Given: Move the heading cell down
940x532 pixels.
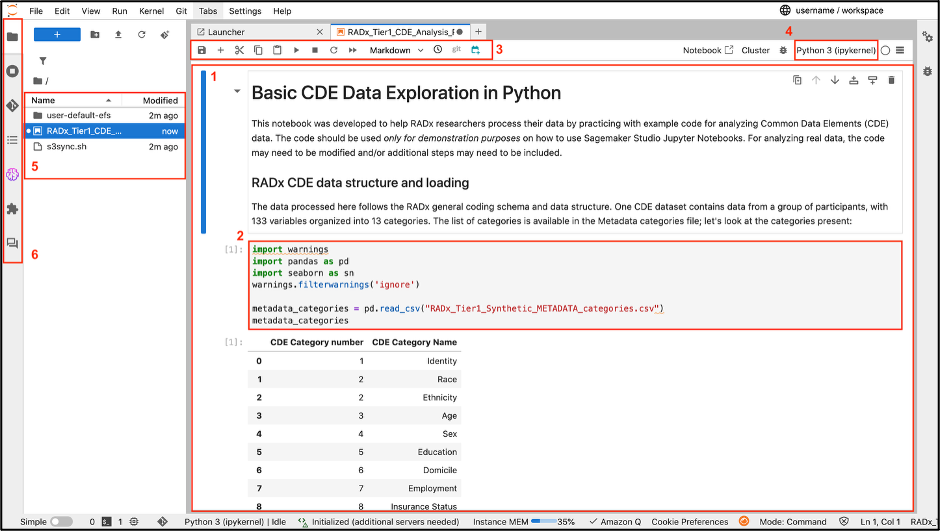Looking at the screenshot, I should 834,80.
